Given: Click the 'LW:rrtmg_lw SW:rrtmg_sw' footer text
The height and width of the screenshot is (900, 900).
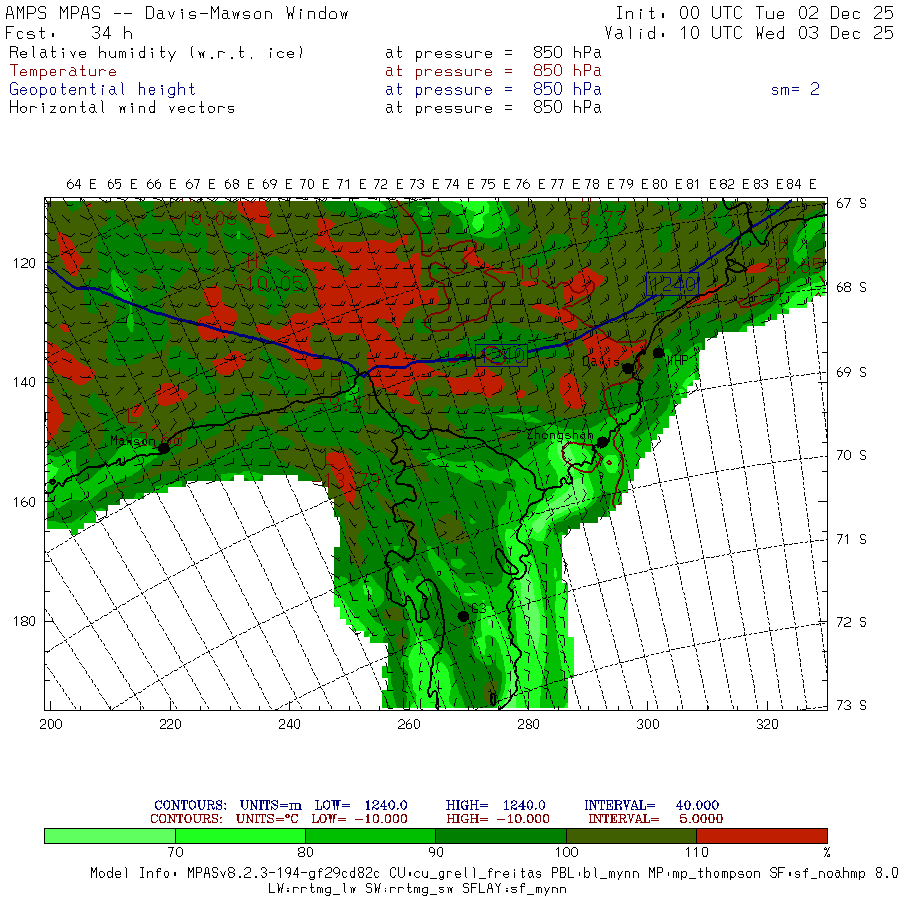Looking at the screenshot, I should (417, 889).
